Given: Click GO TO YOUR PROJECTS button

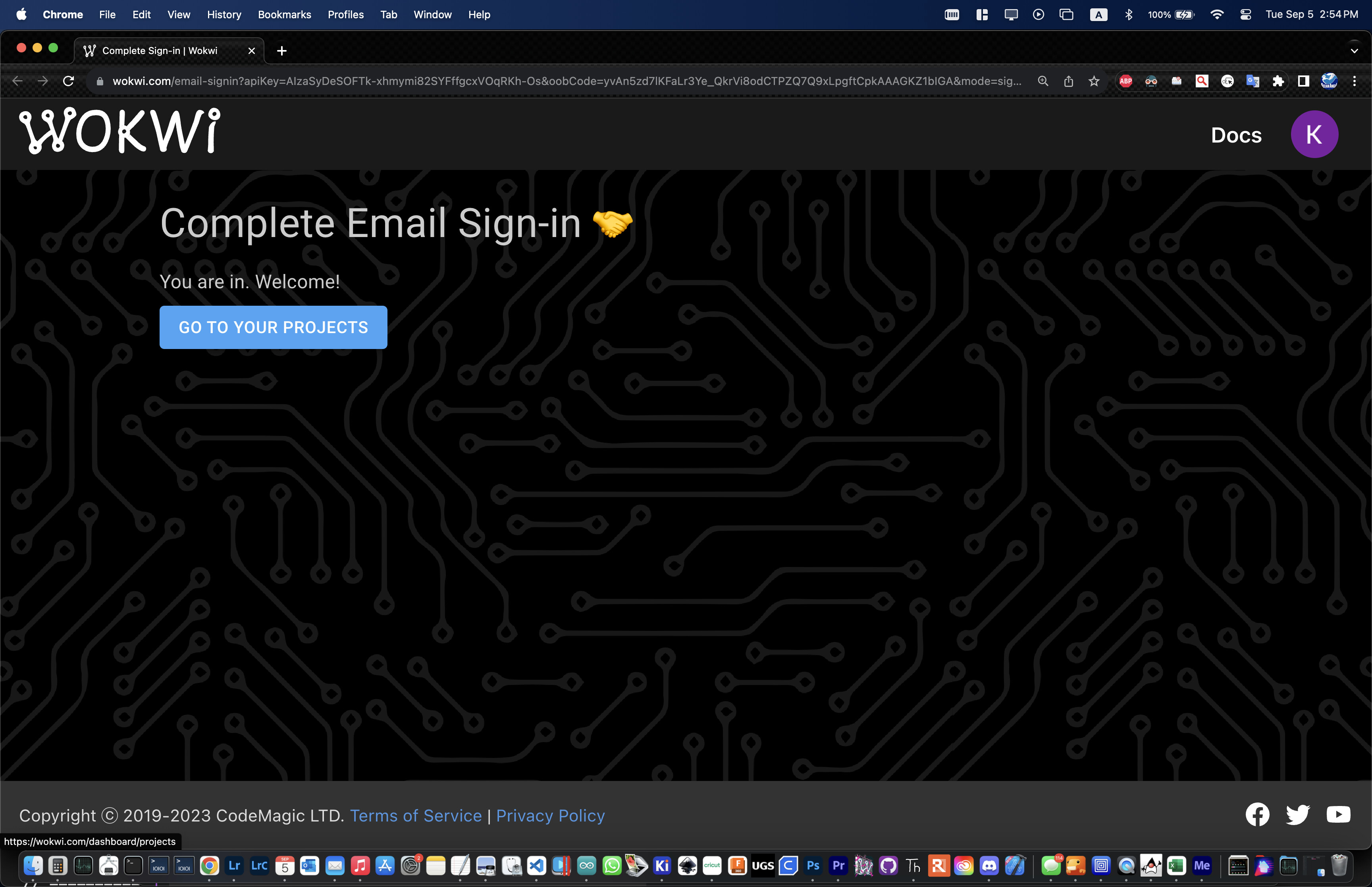Looking at the screenshot, I should tap(273, 327).
